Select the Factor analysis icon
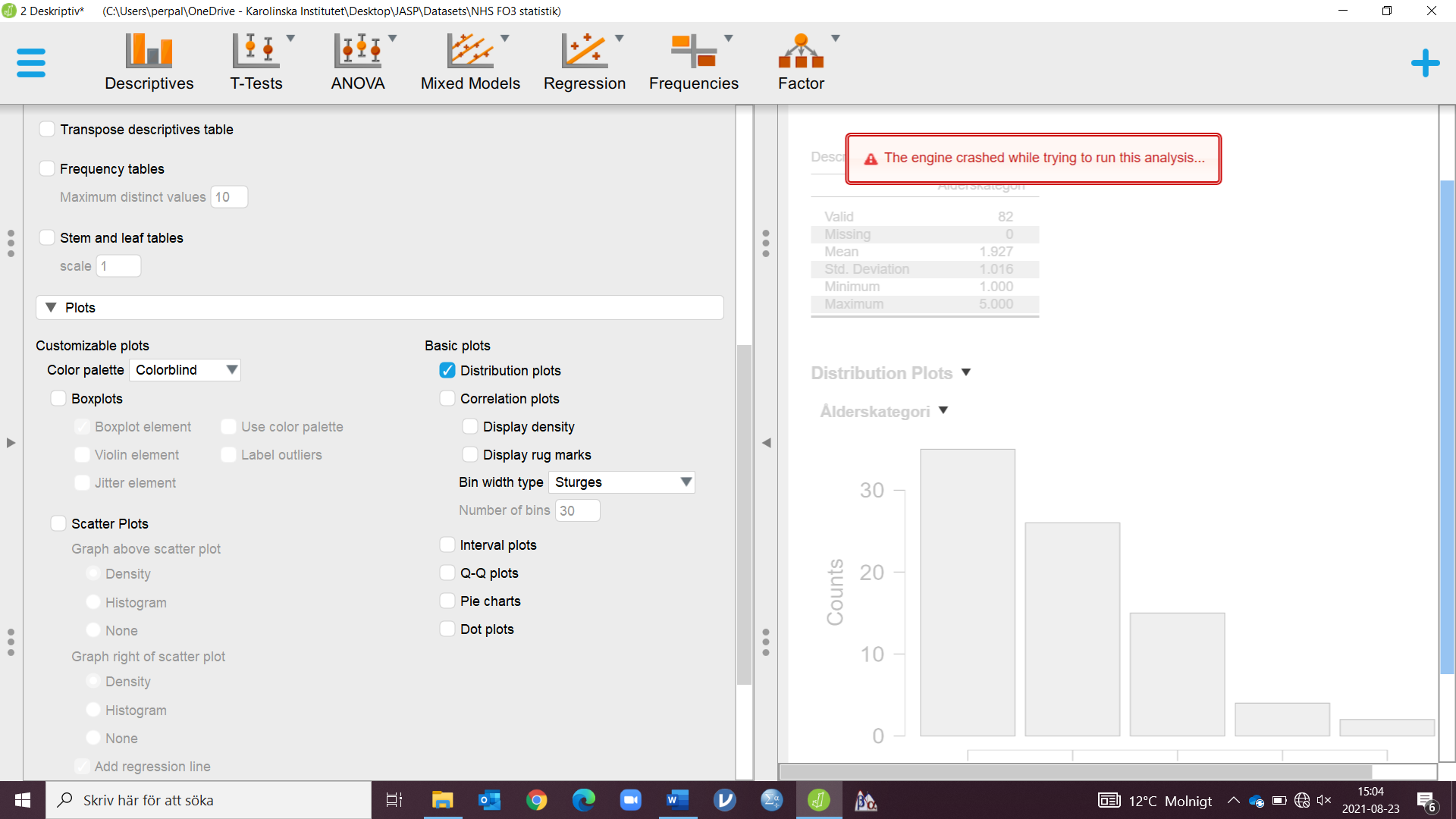This screenshot has width=1456, height=819. click(x=802, y=61)
